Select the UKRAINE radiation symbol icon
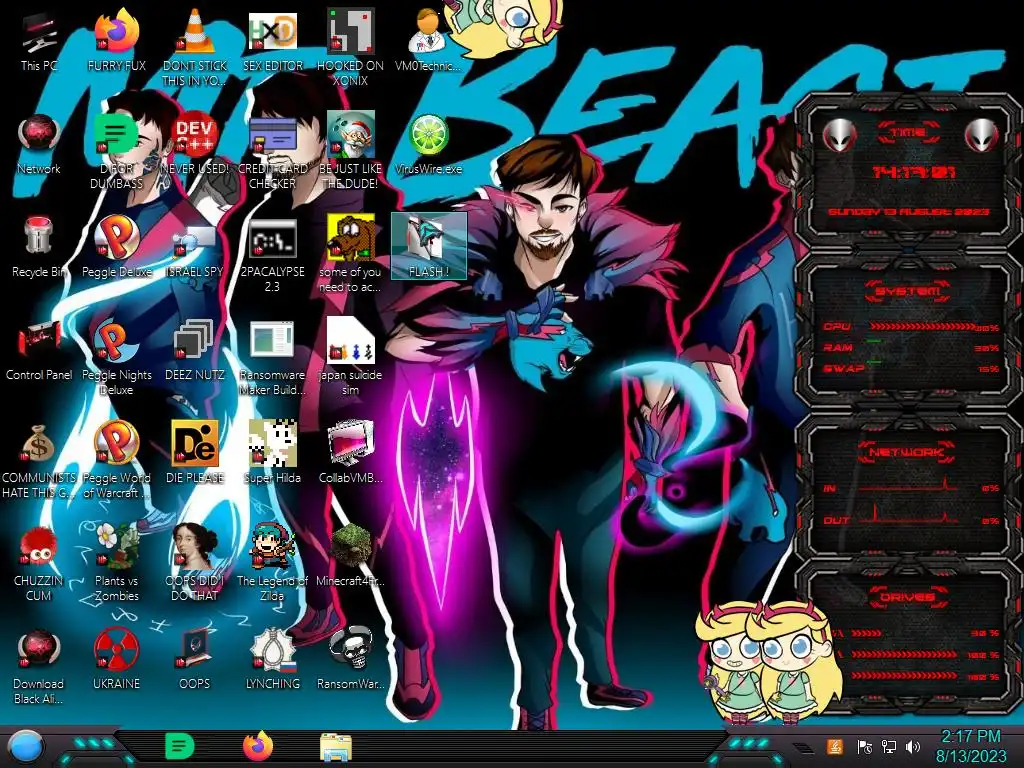 (116, 660)
